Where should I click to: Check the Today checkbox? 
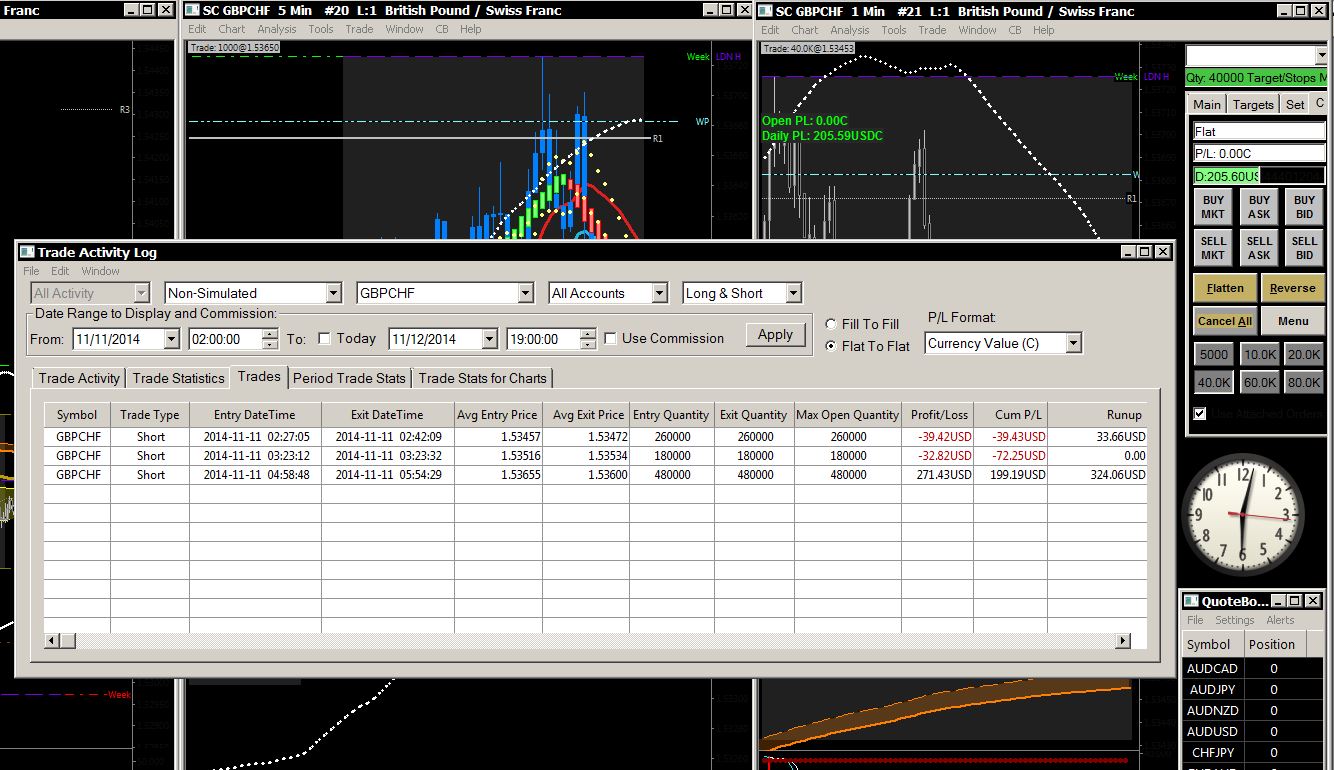click(x=324, y=339)
